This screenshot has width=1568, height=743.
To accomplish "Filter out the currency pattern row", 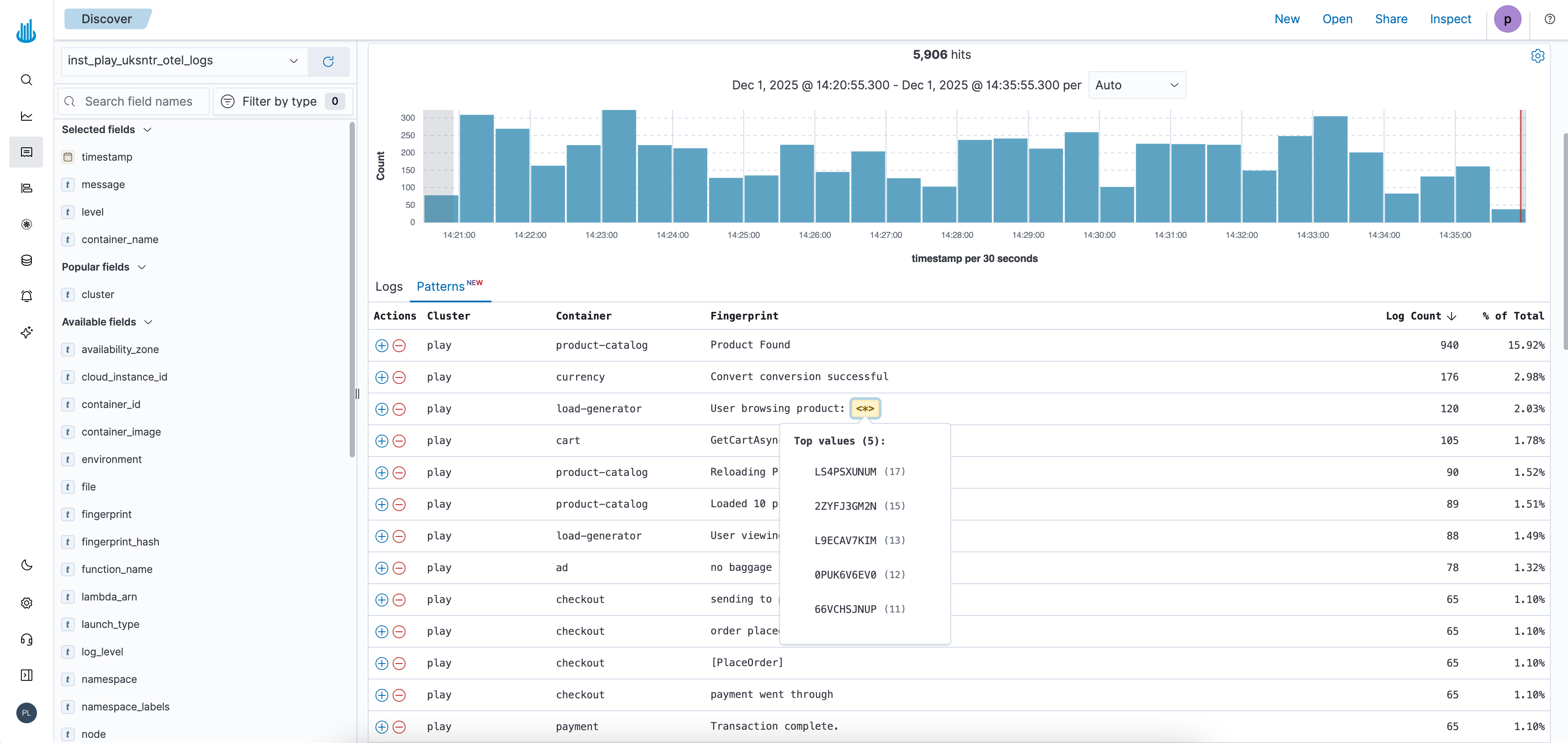I will coord(400,377).
